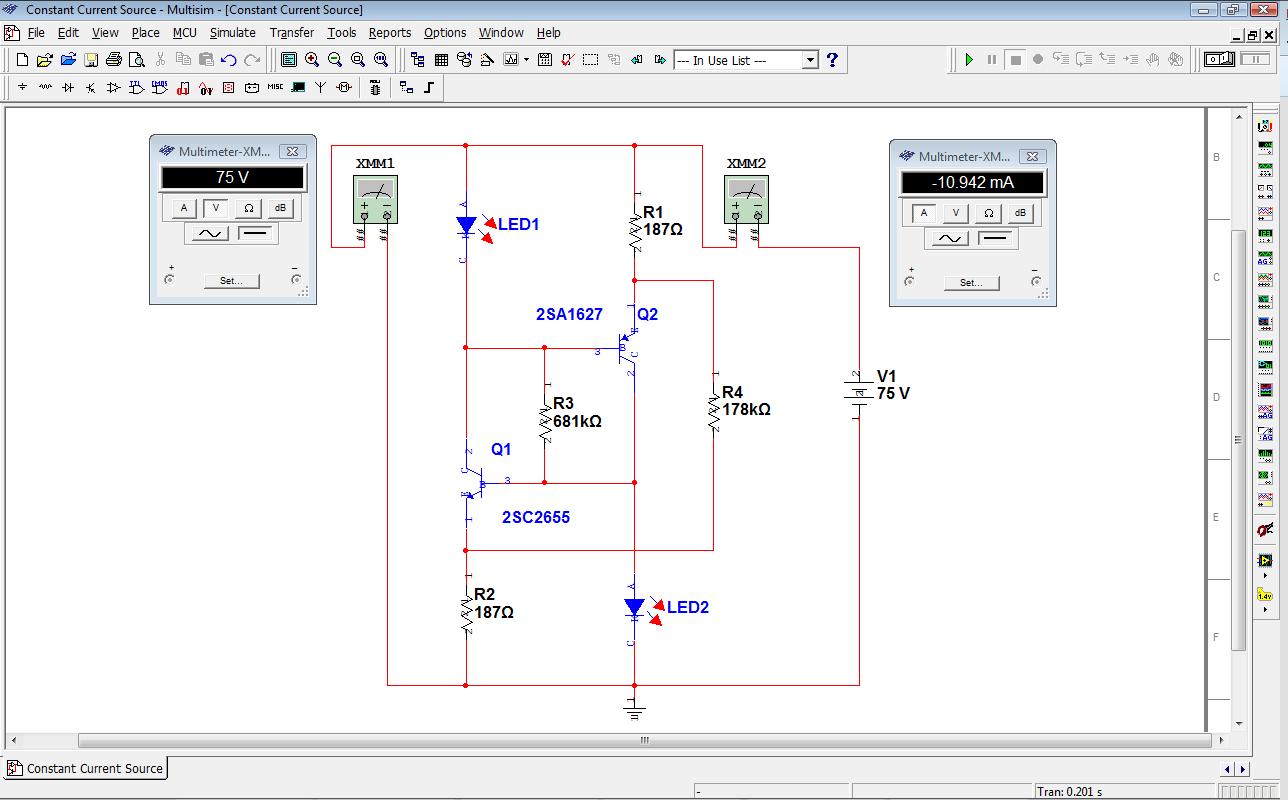Image resolution: width=1288 pixels, height=800 pixels.
Task: Open Multisim help
Action: coord(832,60)
